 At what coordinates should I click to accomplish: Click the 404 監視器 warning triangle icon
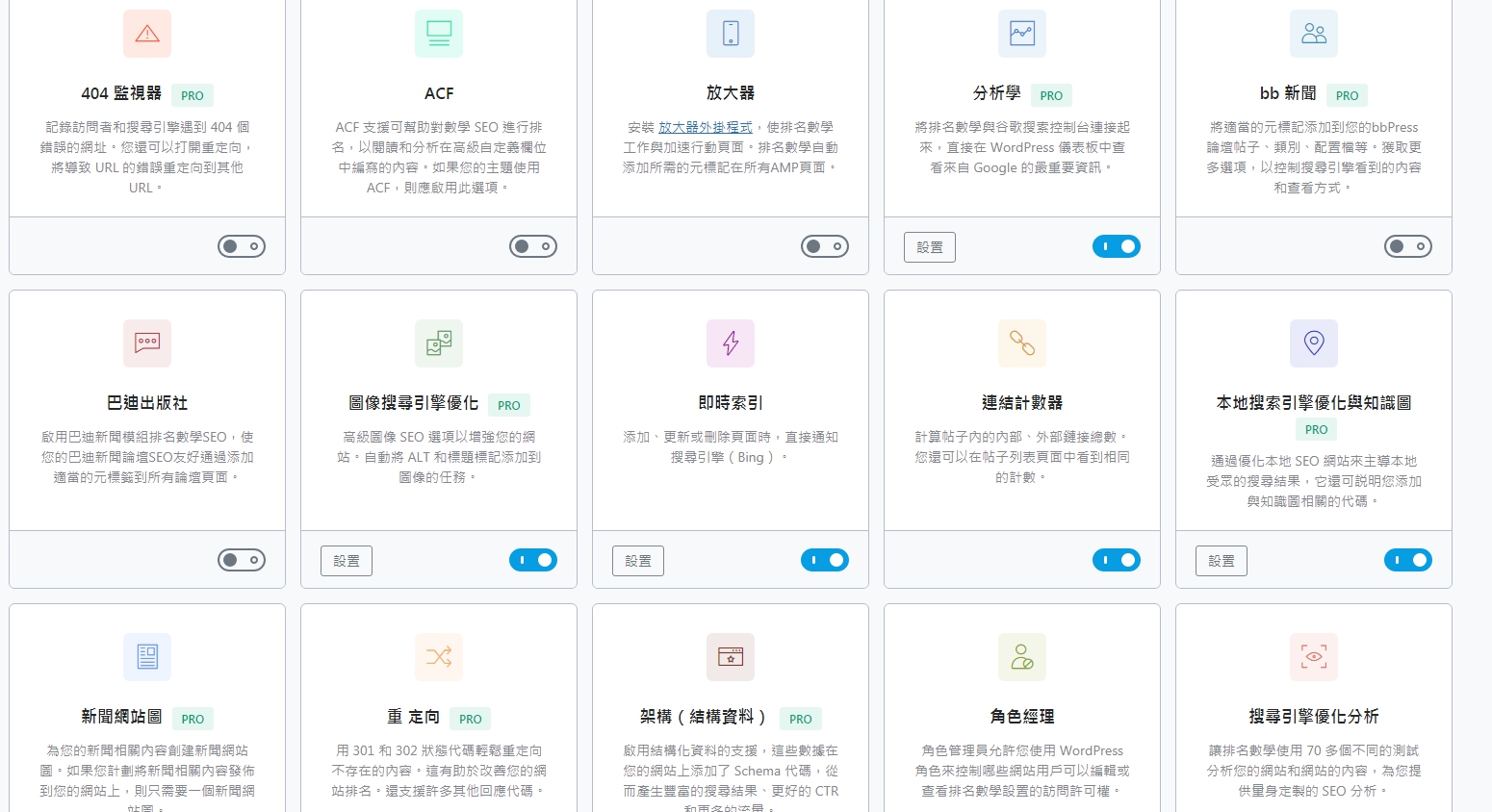(147, 34)
